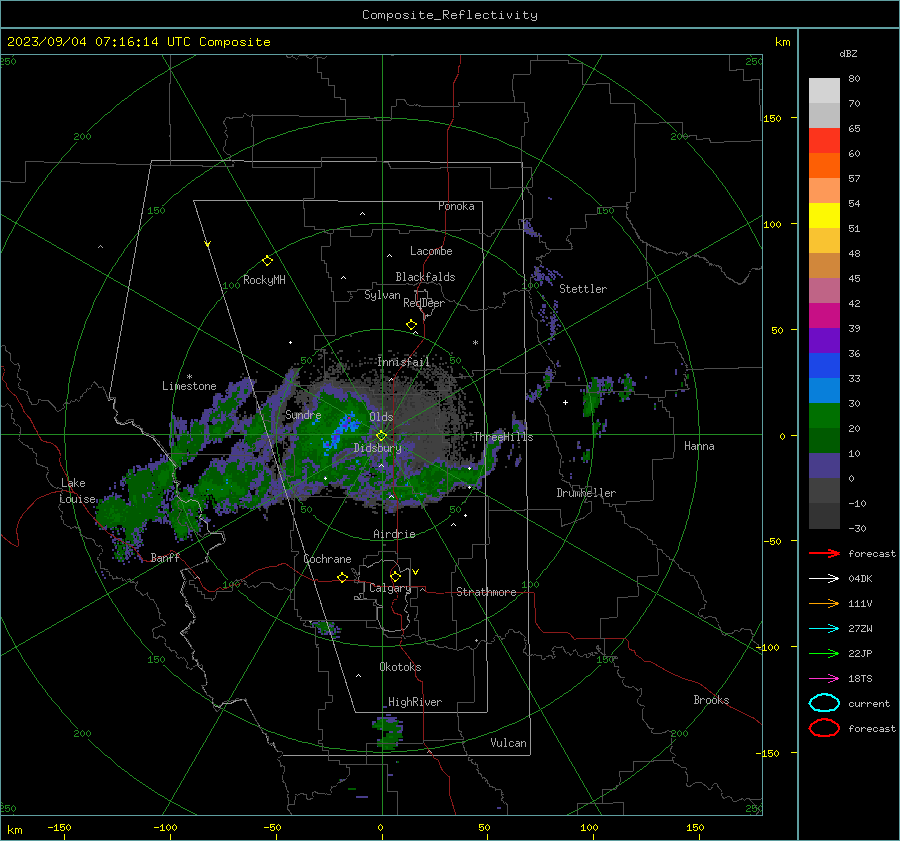Click the Drumheller city label
The height and width of the screenshot is (841, 900).
[x=586, y=493]
